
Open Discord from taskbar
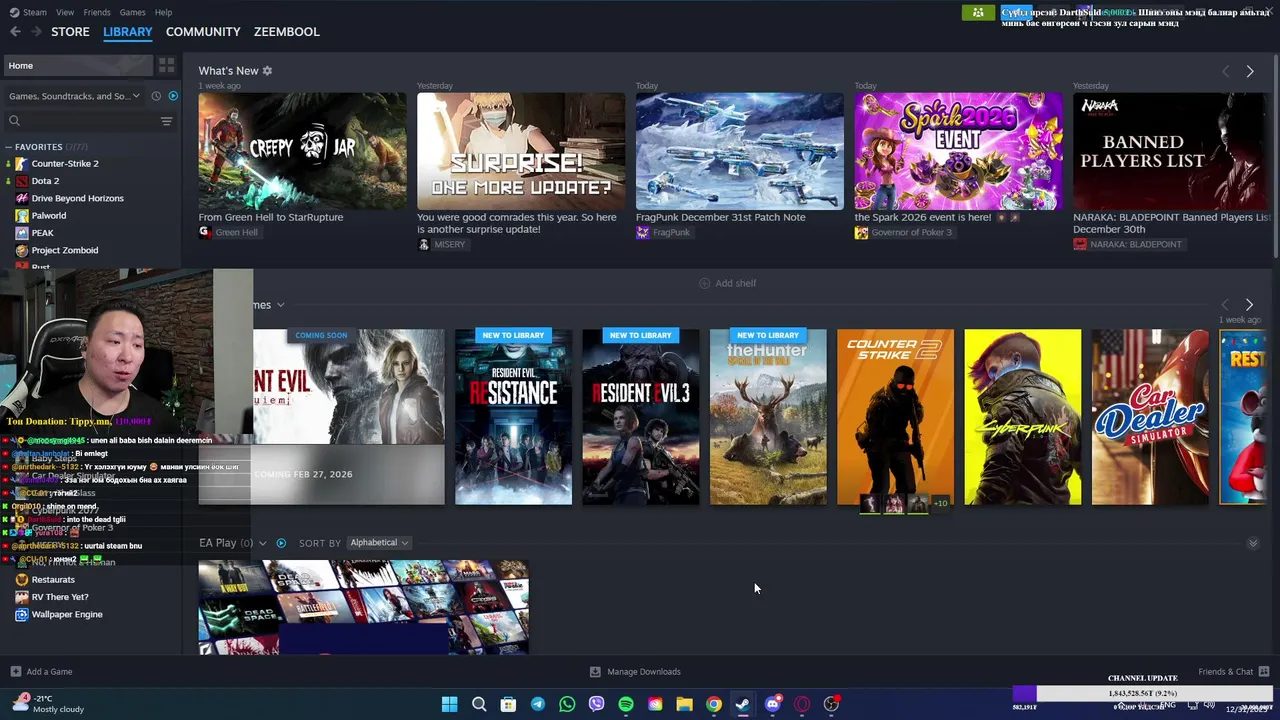[772, 704]
